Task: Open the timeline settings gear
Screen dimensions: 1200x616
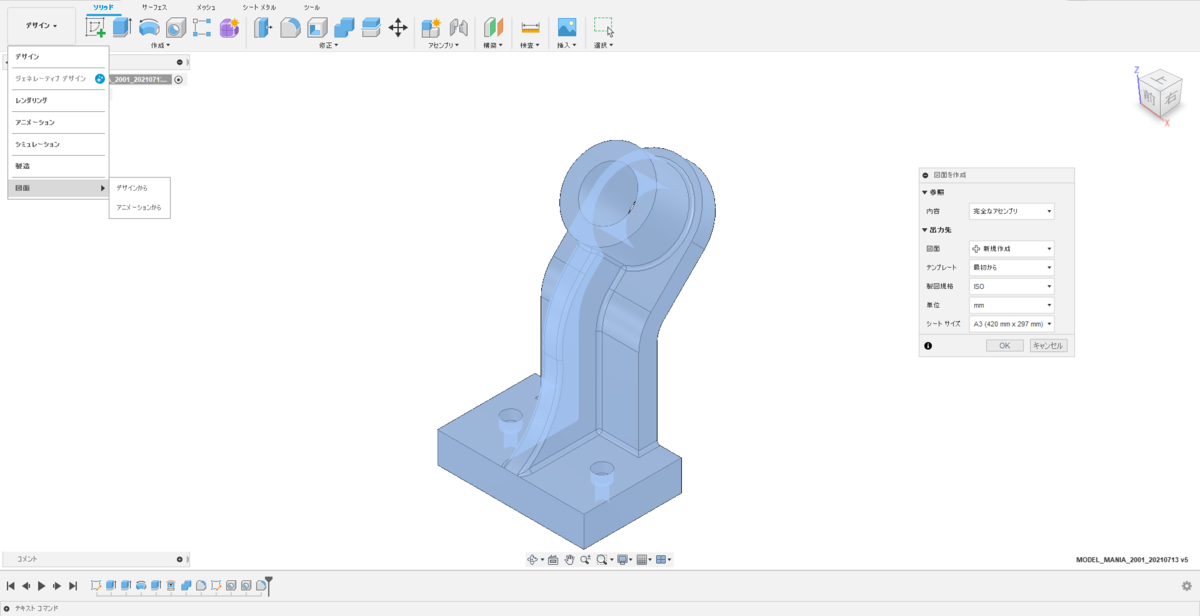Action: tap(1186, 586)
